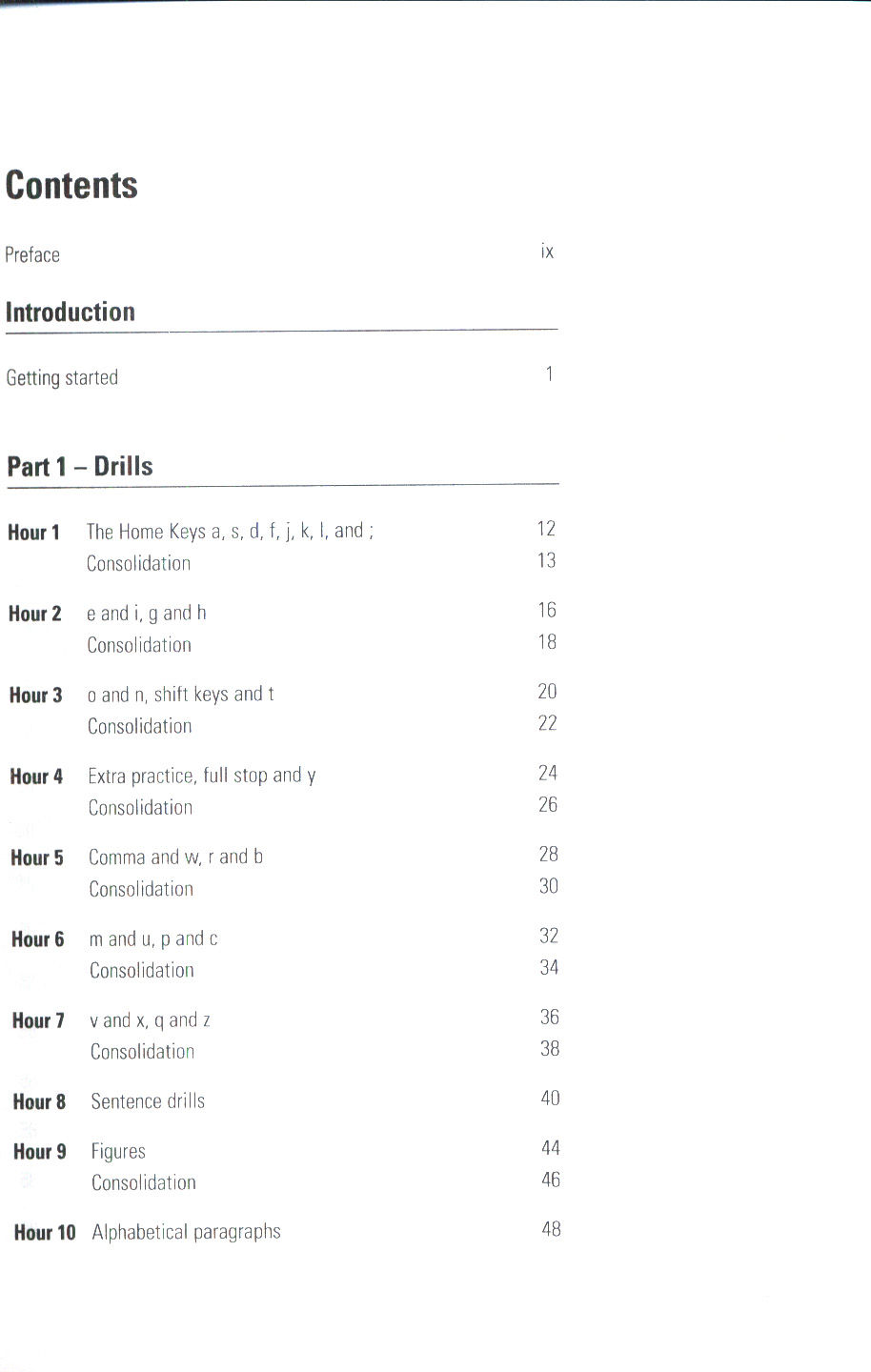This screenshot has width=871, height=1372.
Task: Open The Home Keys entry
Action: [x=230, y=532]
